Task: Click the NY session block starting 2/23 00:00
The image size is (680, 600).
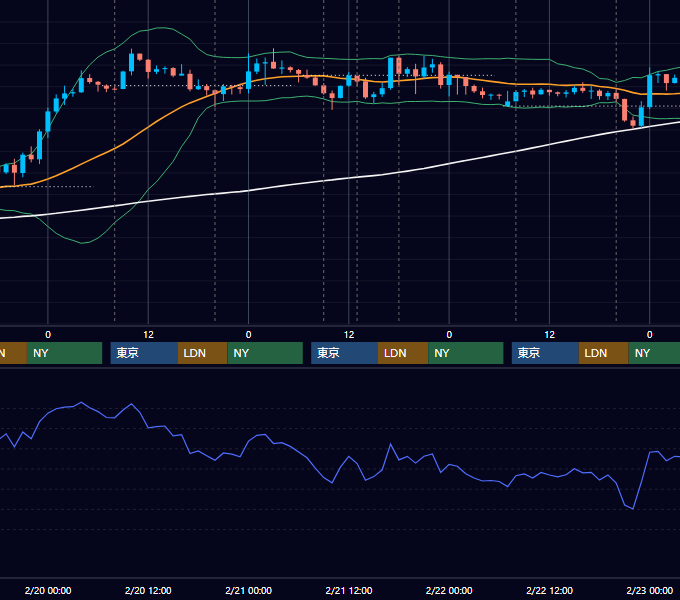Action: pyautogui.click(x=654, y=353)
